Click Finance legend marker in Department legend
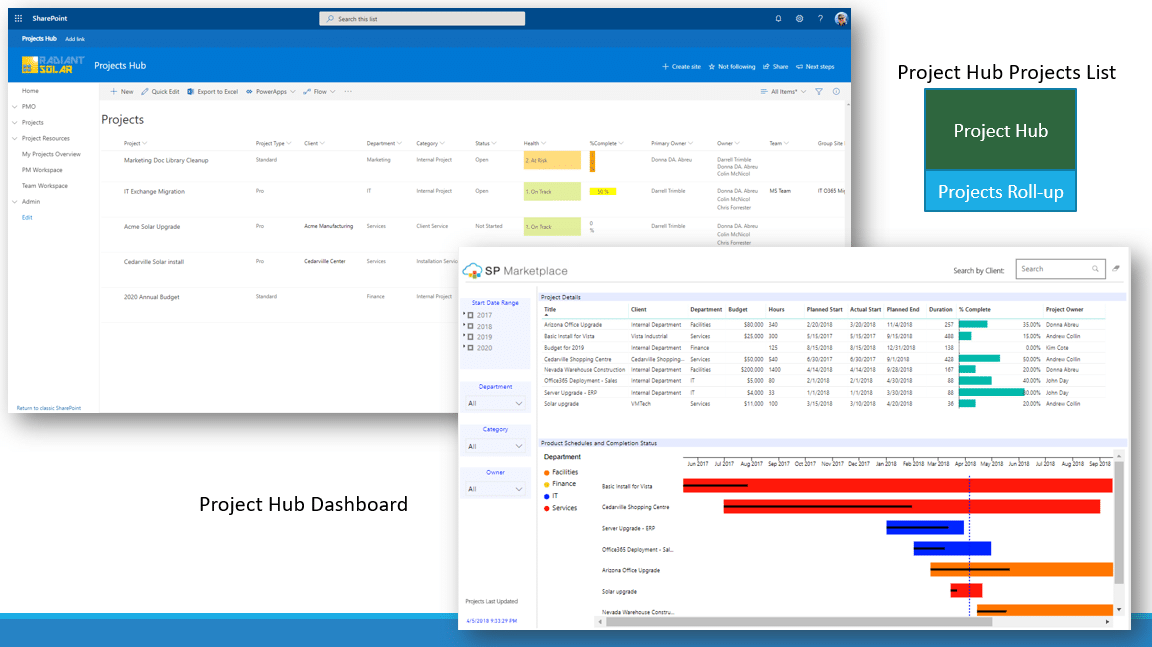 point(547,484)
